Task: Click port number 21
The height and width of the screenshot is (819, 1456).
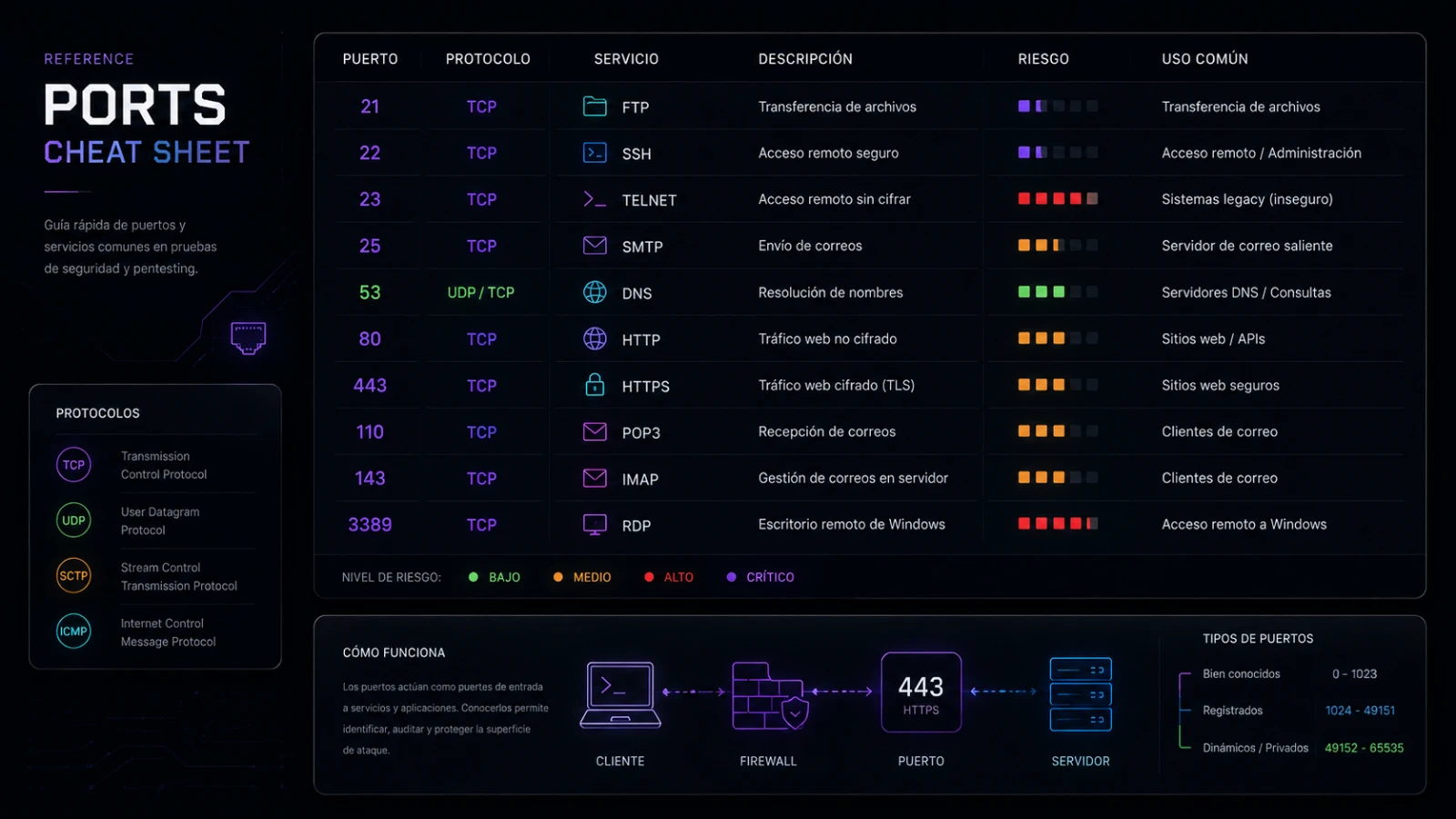Action: click(369, 106)
